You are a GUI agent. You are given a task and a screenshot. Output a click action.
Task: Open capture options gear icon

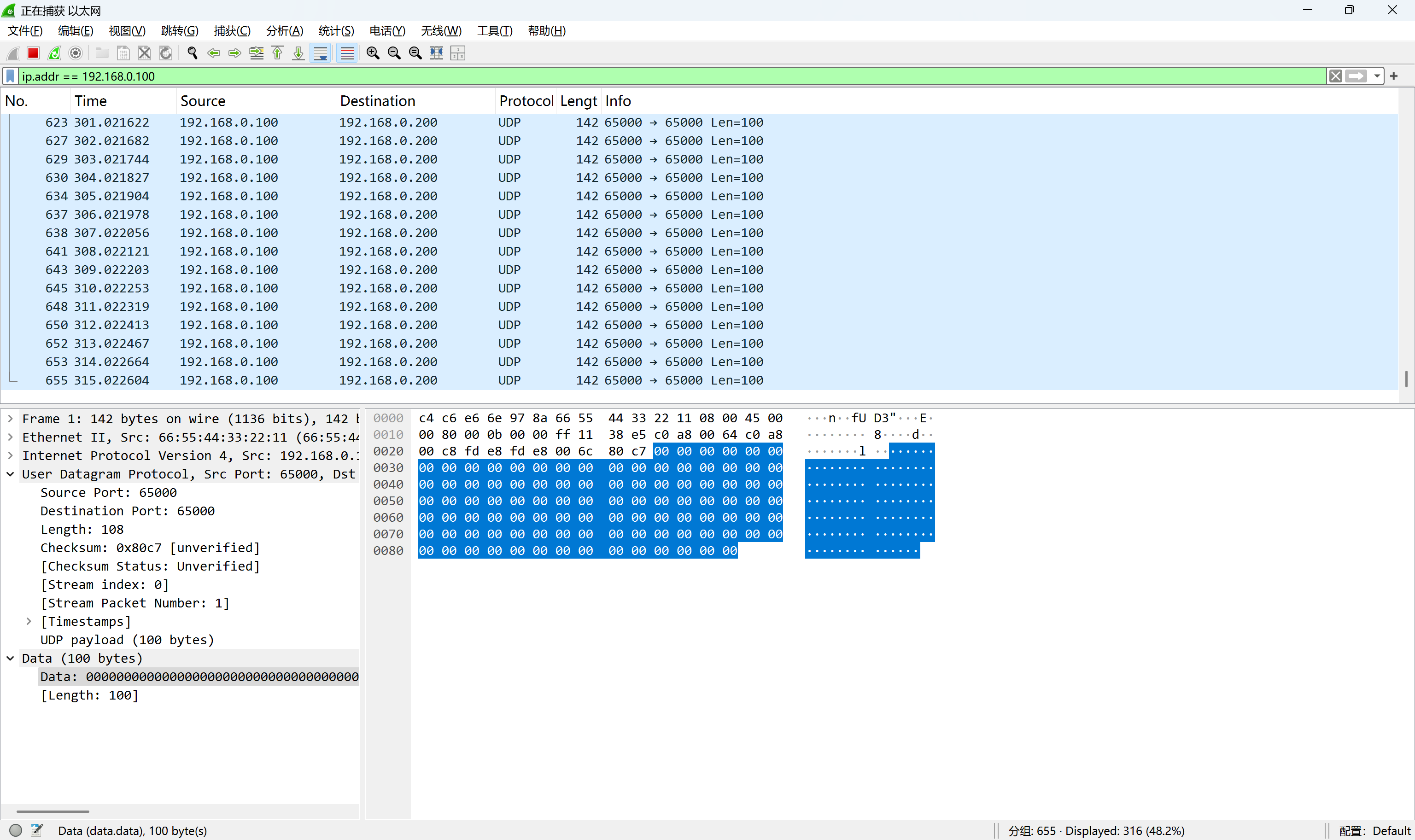75,53
